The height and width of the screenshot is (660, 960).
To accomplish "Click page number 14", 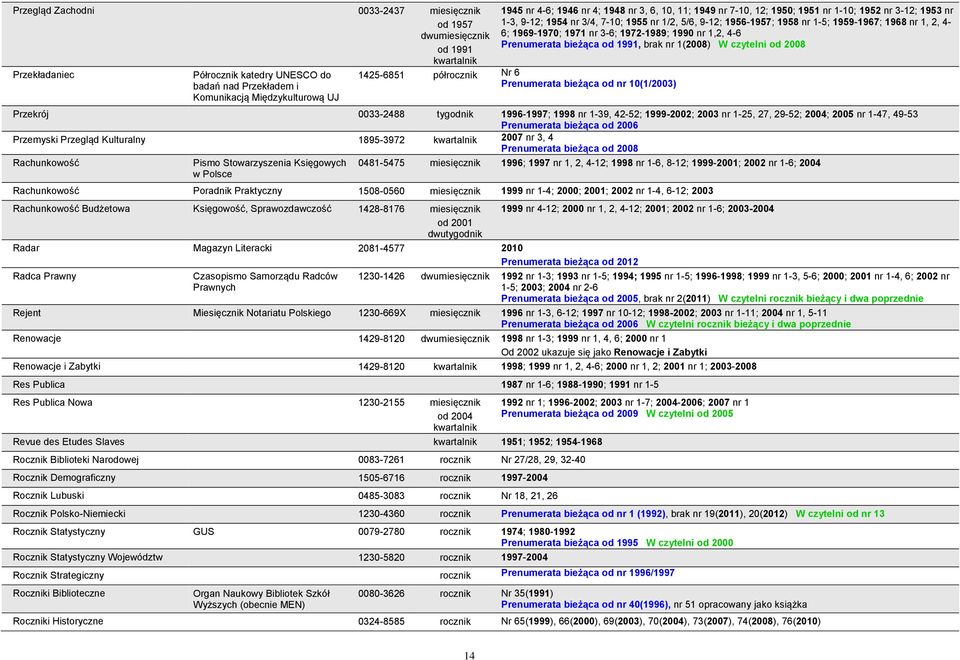I will pos(469,656).
